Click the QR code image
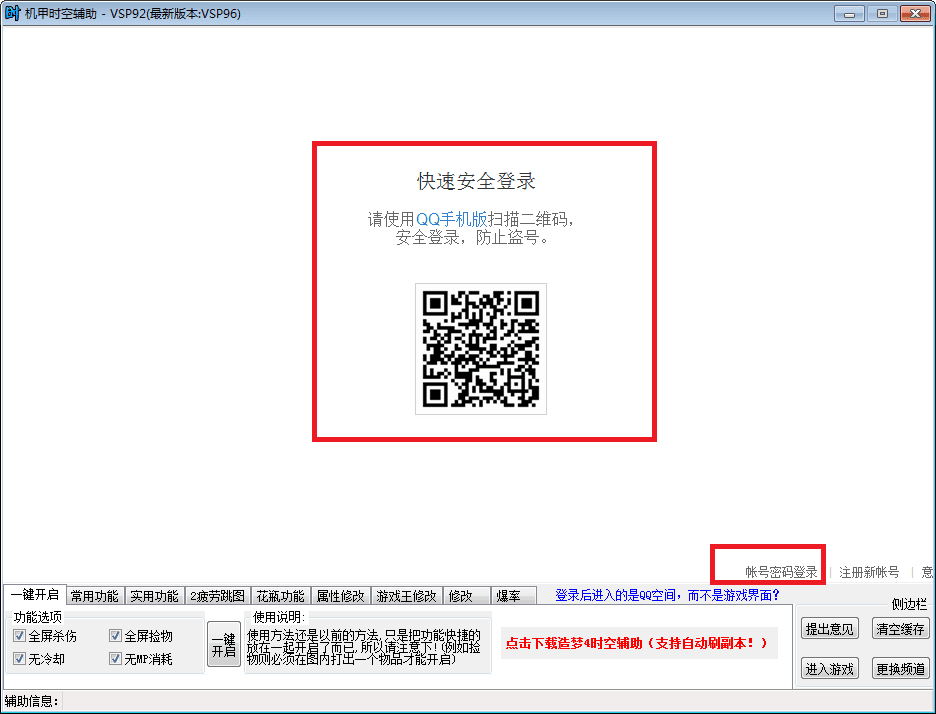Image resolution: width=936 pixels, height=714 pixels. (481, 349)
